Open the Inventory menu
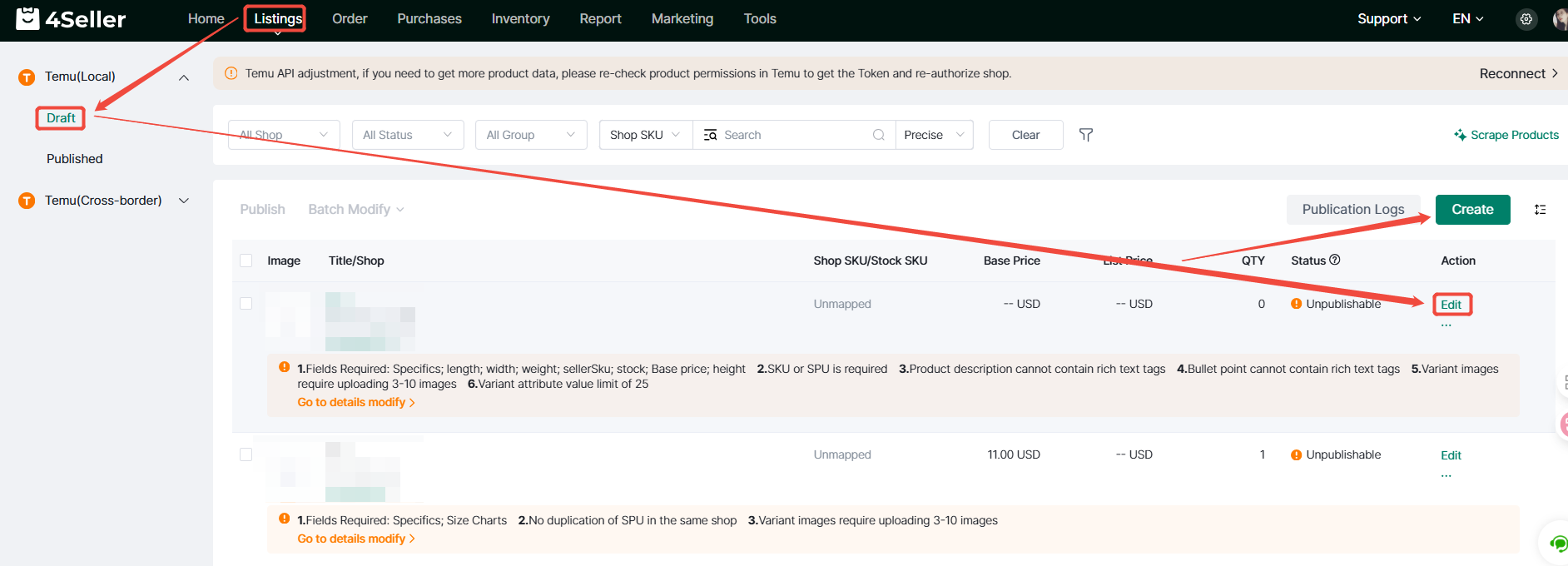The width and height of the screenshot is (1568, 566). (x=521, y=19)
